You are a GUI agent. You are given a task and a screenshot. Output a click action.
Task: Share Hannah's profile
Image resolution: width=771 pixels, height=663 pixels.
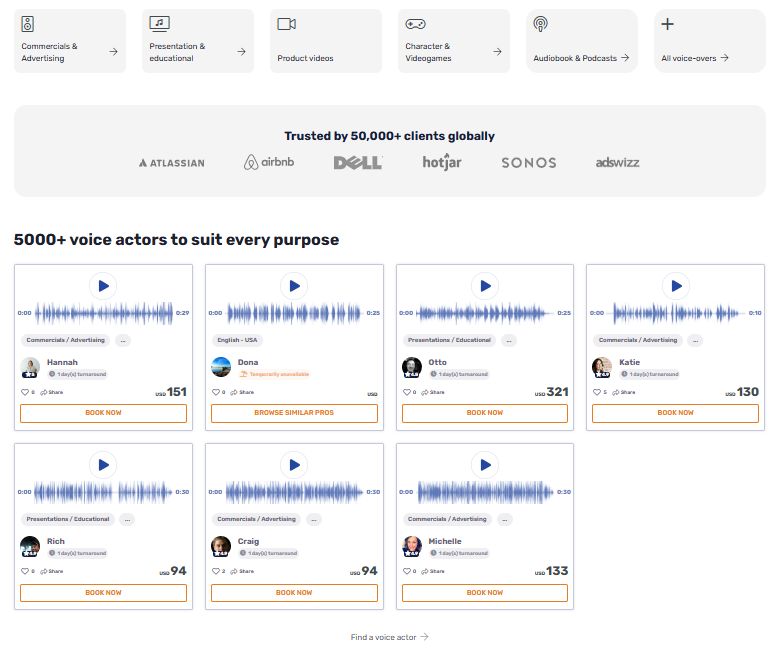pyautogui.click(x=52, y=392)
